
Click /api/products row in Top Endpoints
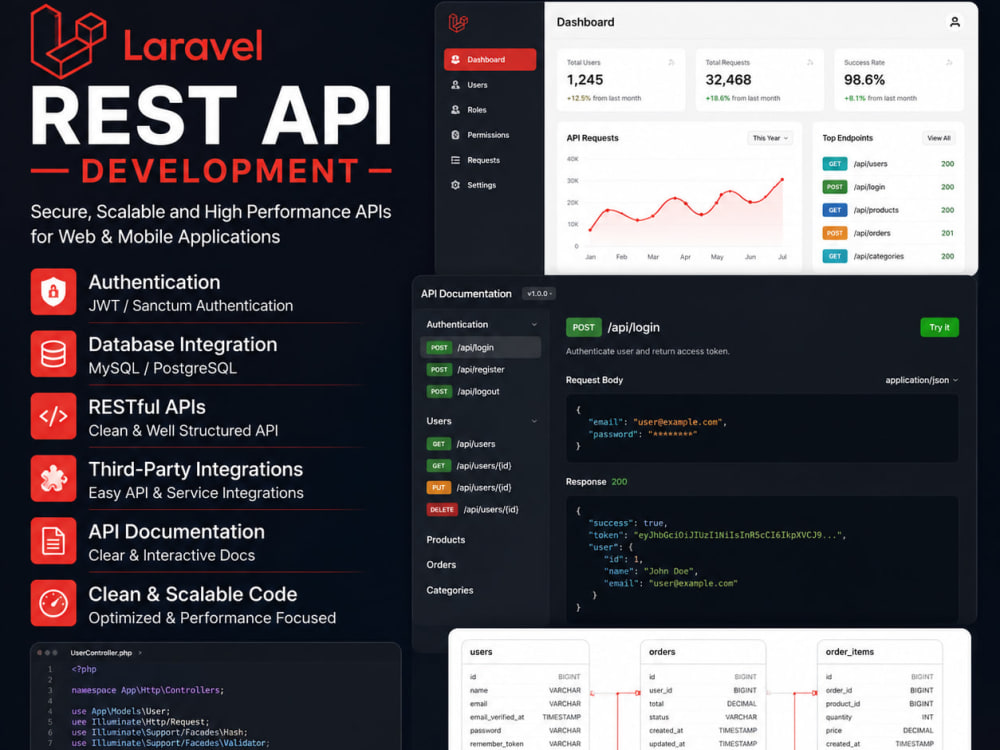click(888, 210)
